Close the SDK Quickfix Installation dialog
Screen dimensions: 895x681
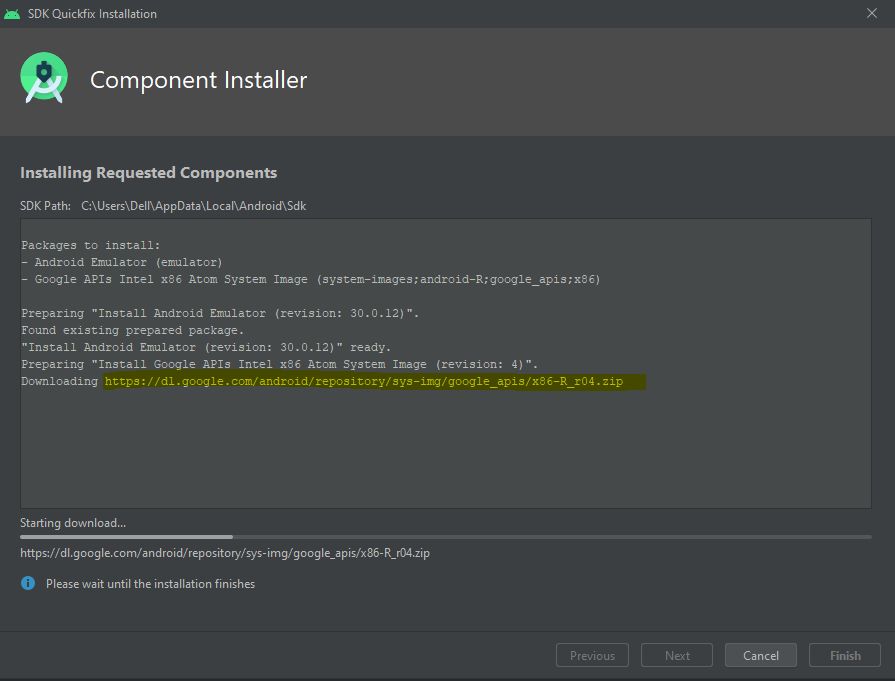872,13
